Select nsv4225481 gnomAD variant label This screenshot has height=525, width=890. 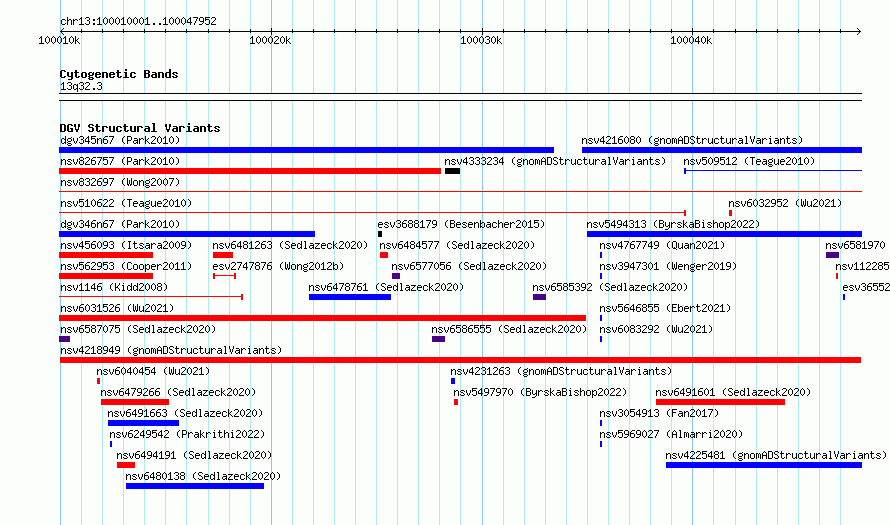click(776, 455)
